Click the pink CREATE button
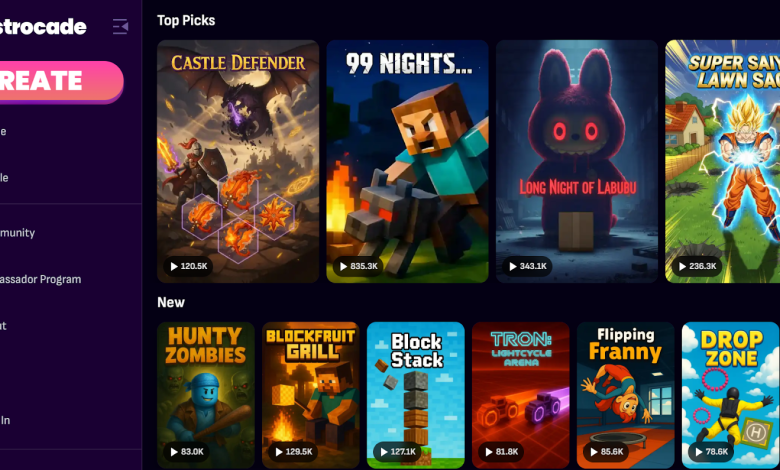Image resolution: width=780 pixels, height=470 pixels. 61,82
